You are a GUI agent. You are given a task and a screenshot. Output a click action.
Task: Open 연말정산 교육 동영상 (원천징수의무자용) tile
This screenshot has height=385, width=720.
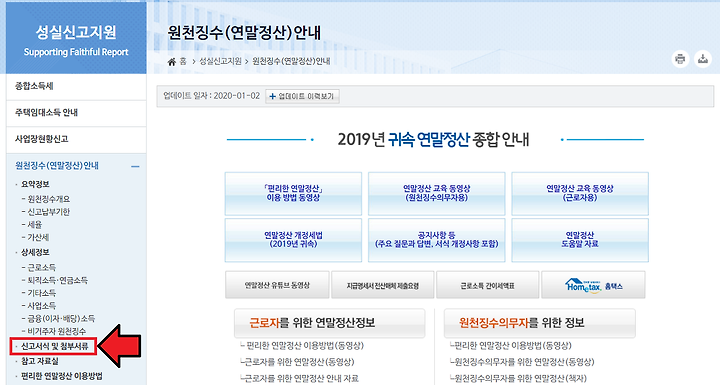pyautogui.click(x=437, y=193)
